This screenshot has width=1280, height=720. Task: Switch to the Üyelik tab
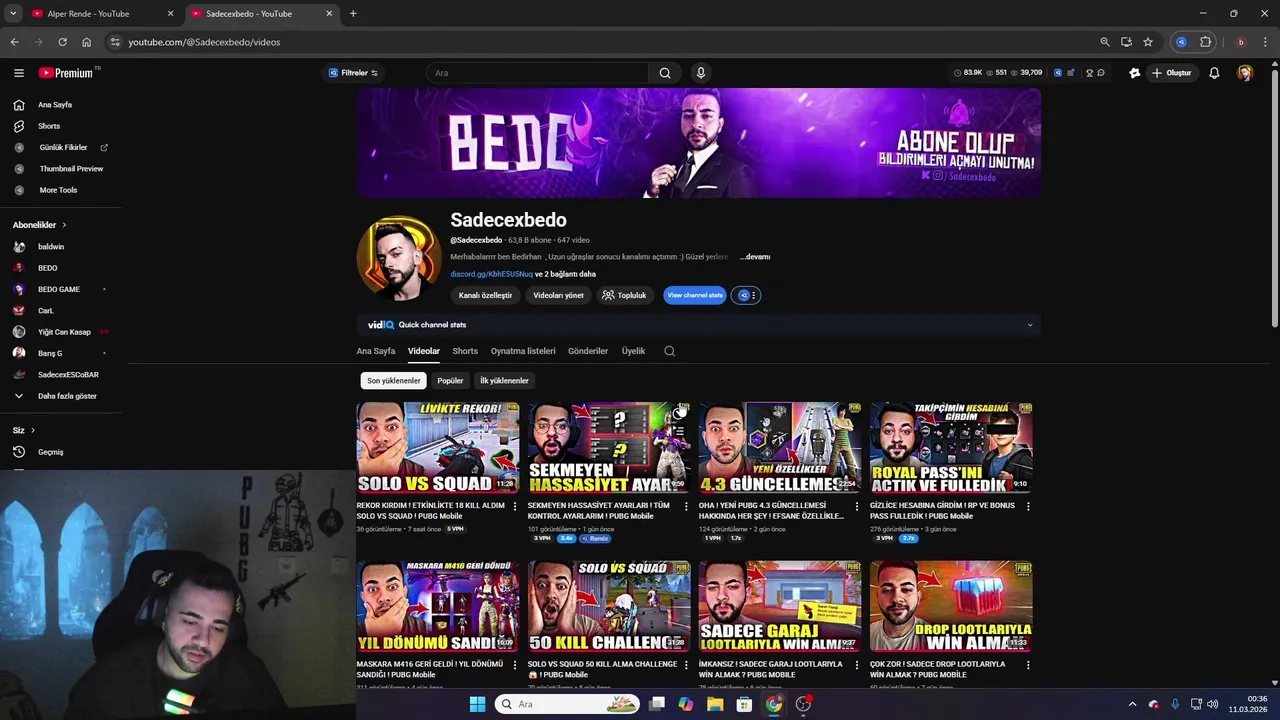633,351
